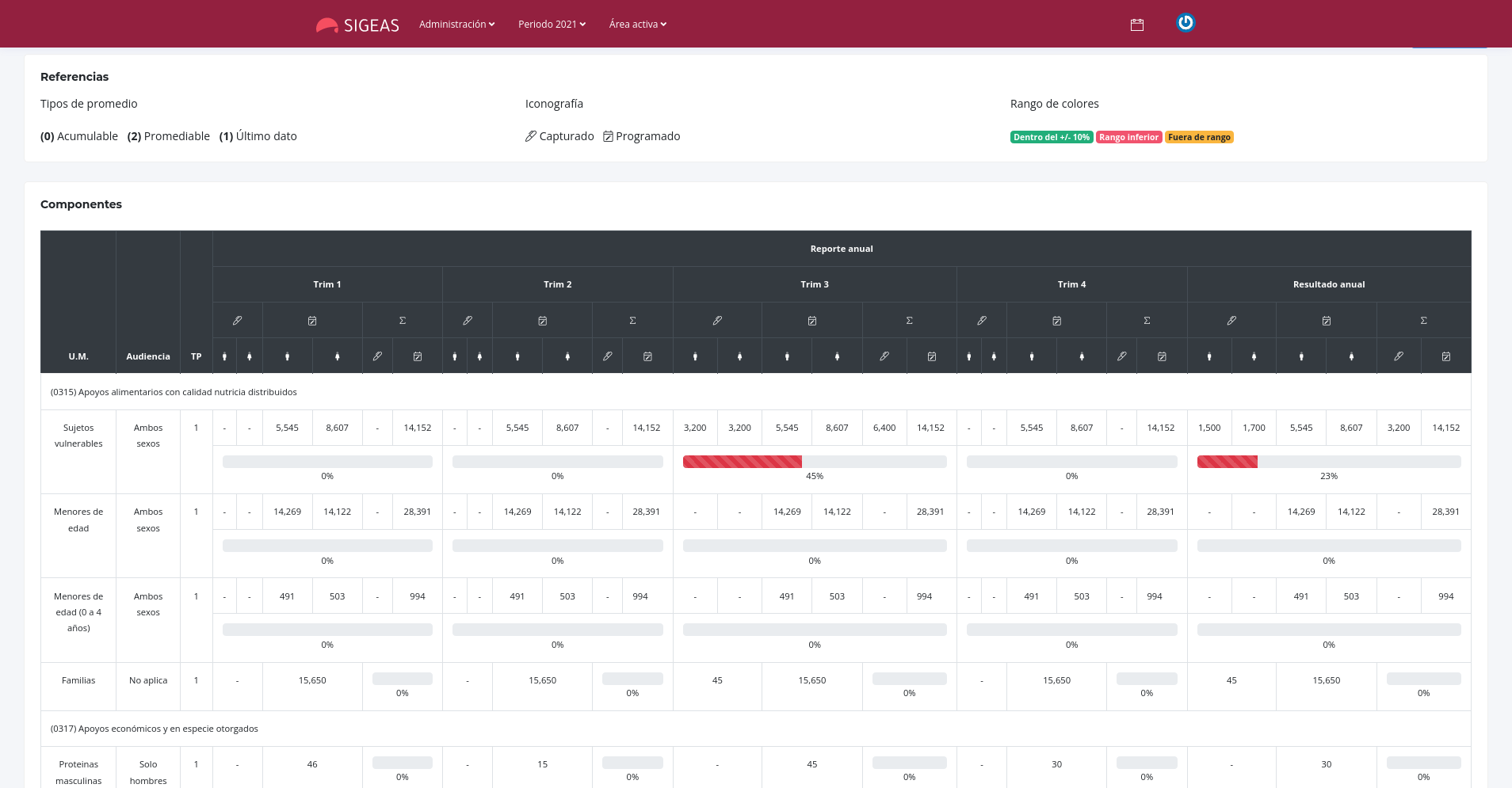Click Resultado anual captured pencil header icon
1512x788 pixels.
[x=1231, y=321]
